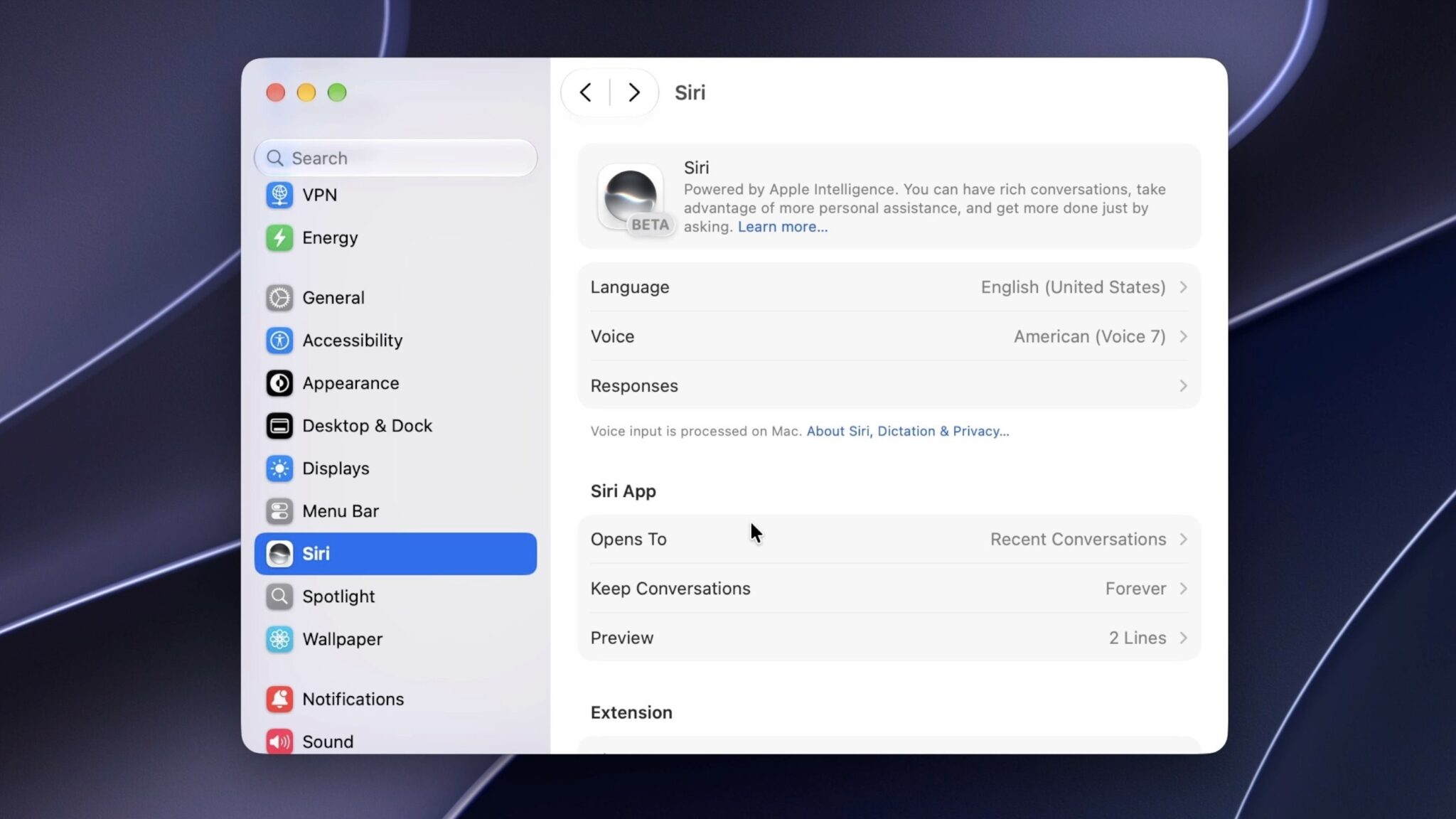Click the Accessibility label in sidebar

click(352, 341)
